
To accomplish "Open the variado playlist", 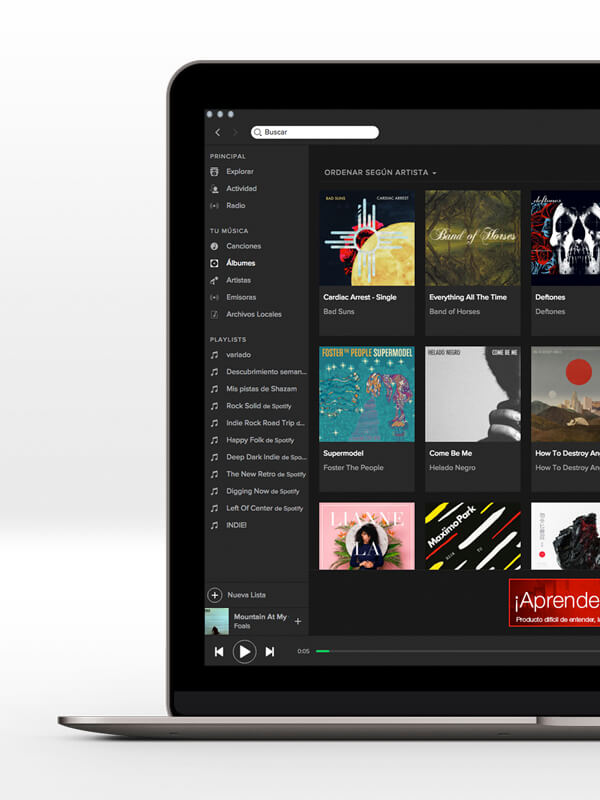I will pos(238,355).
